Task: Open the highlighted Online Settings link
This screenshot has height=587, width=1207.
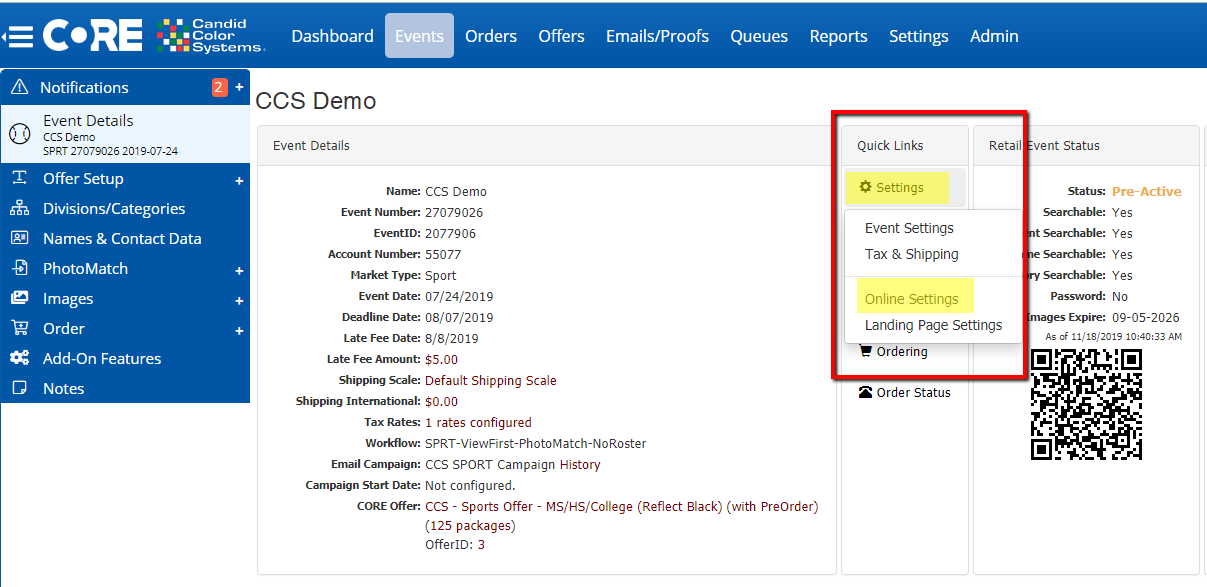Action: (913, 298)
